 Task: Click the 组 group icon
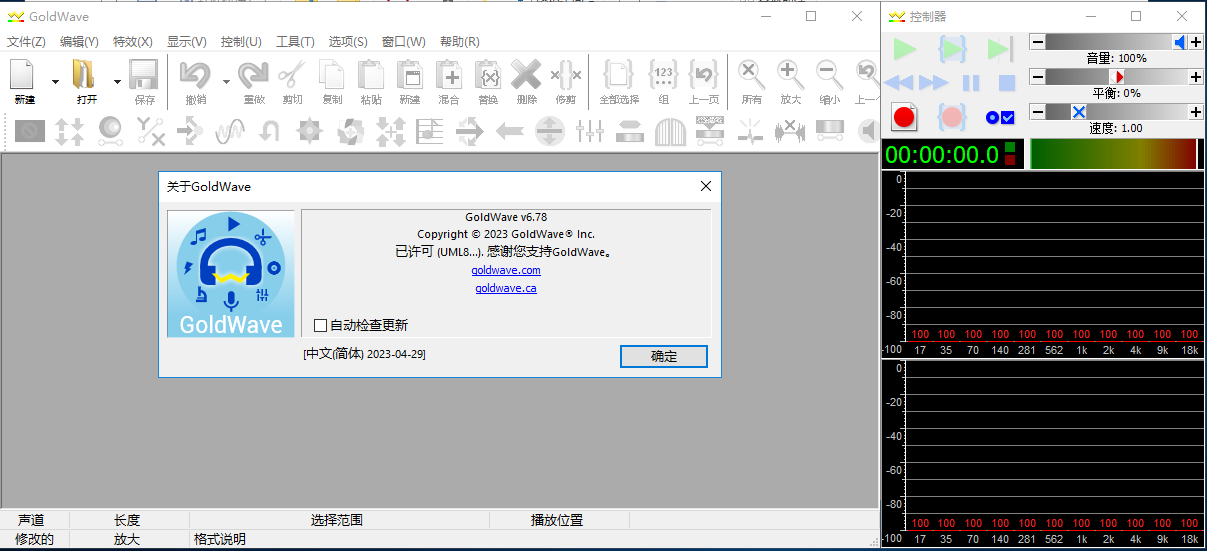(664, 76)
